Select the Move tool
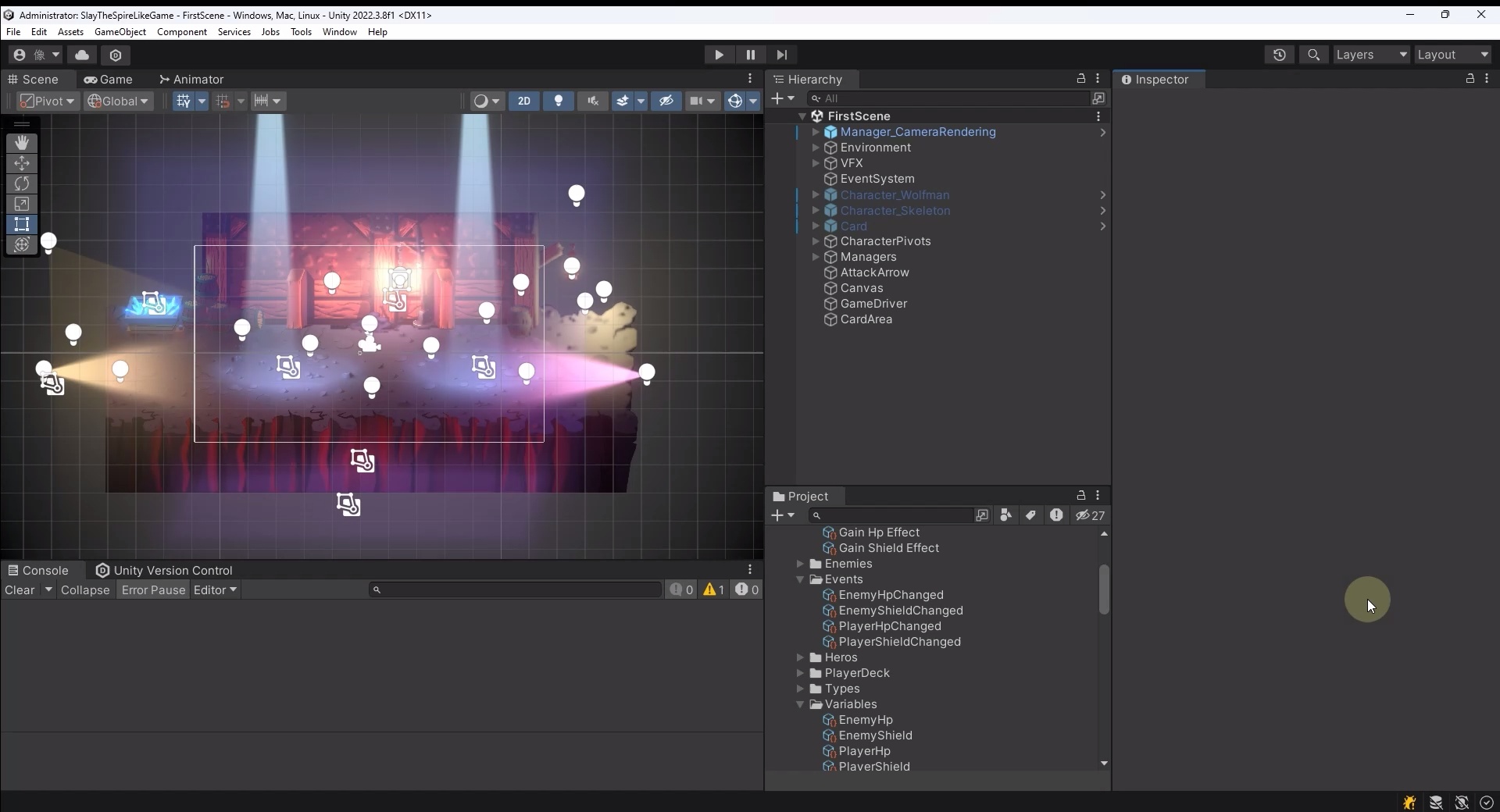Screen dimensions: 1500x812 click(21, 163)
